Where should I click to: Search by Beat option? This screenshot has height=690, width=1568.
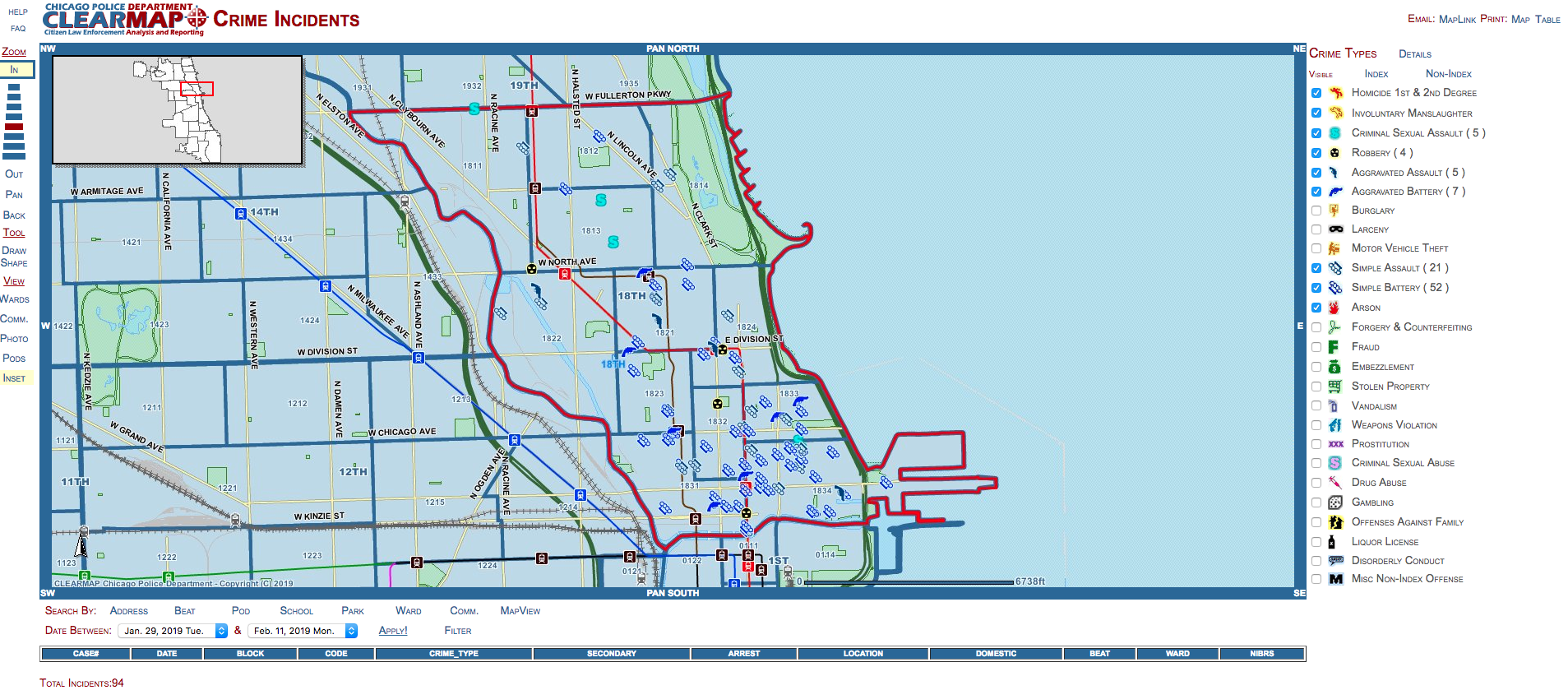[184, 611]
